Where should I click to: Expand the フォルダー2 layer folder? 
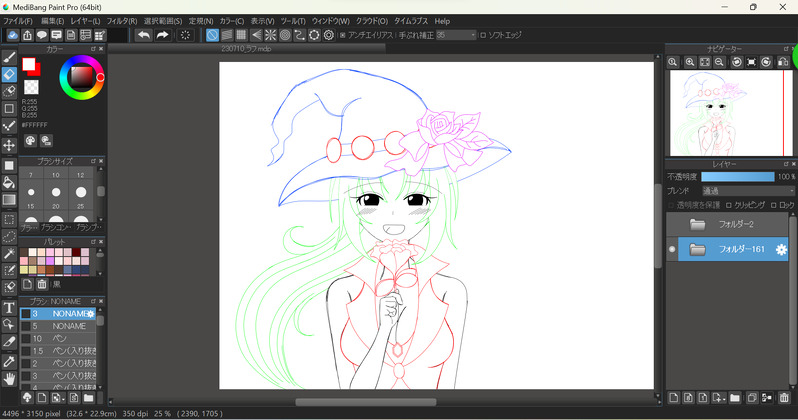pos(698,224)
